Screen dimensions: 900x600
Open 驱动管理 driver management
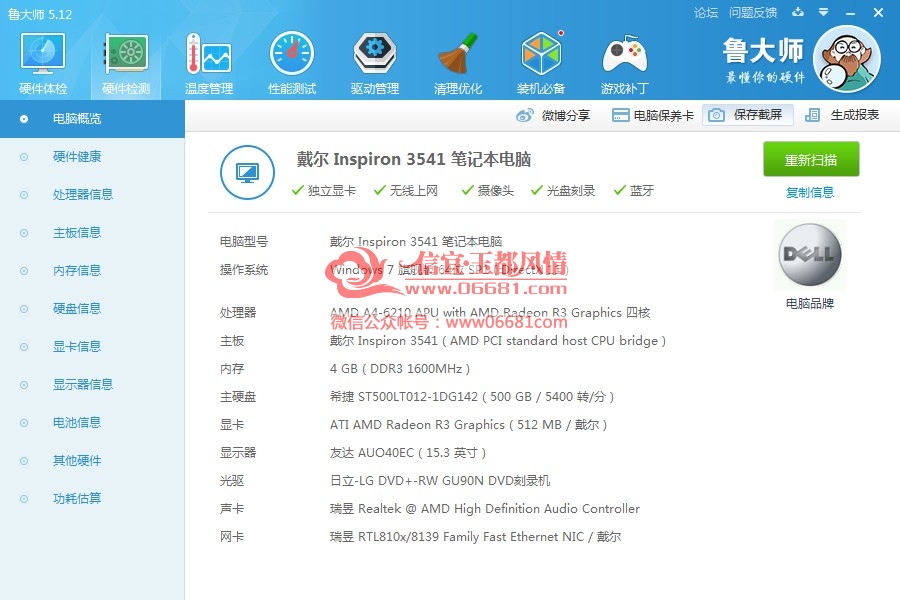pos(375,63)
